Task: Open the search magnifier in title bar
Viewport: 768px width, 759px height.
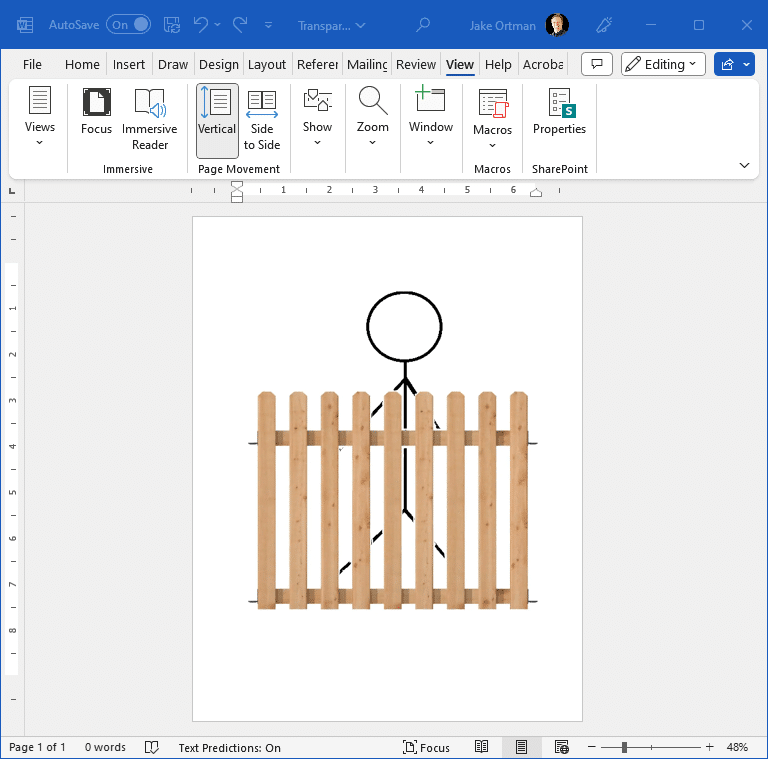Action: pyautogui.click(x=423, y=24)
